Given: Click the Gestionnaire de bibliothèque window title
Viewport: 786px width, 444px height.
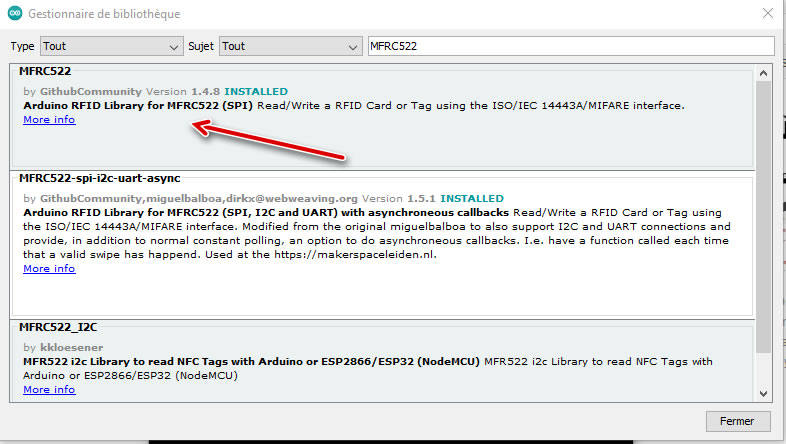Looking at the screenshot, I should pyautogui.click(x=104, y=14).
